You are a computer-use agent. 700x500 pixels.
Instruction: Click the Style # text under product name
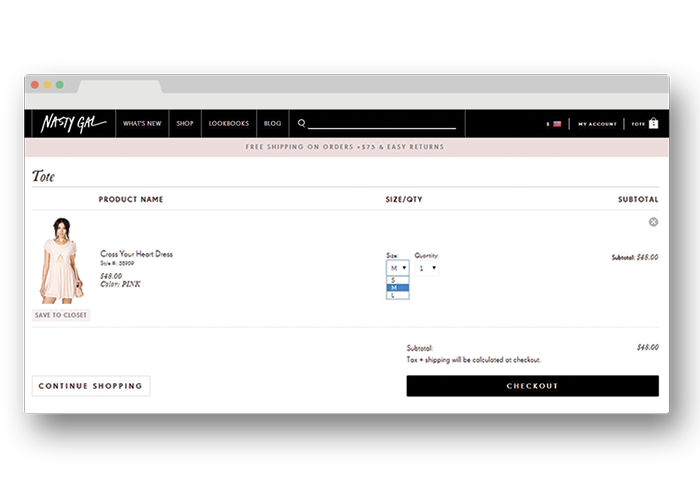tap(117, 263)
